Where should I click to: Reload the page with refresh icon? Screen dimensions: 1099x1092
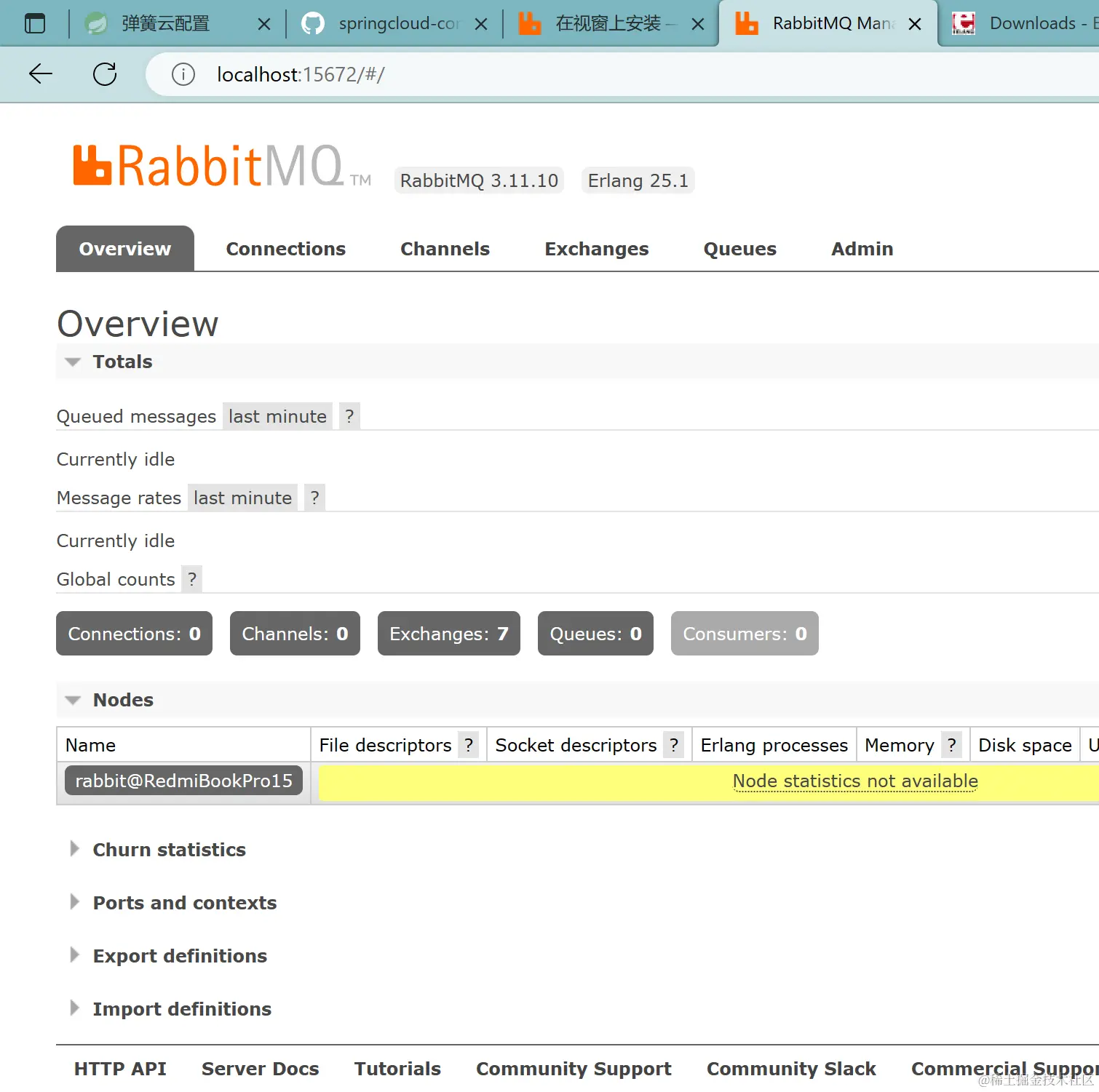coord(105,74)
